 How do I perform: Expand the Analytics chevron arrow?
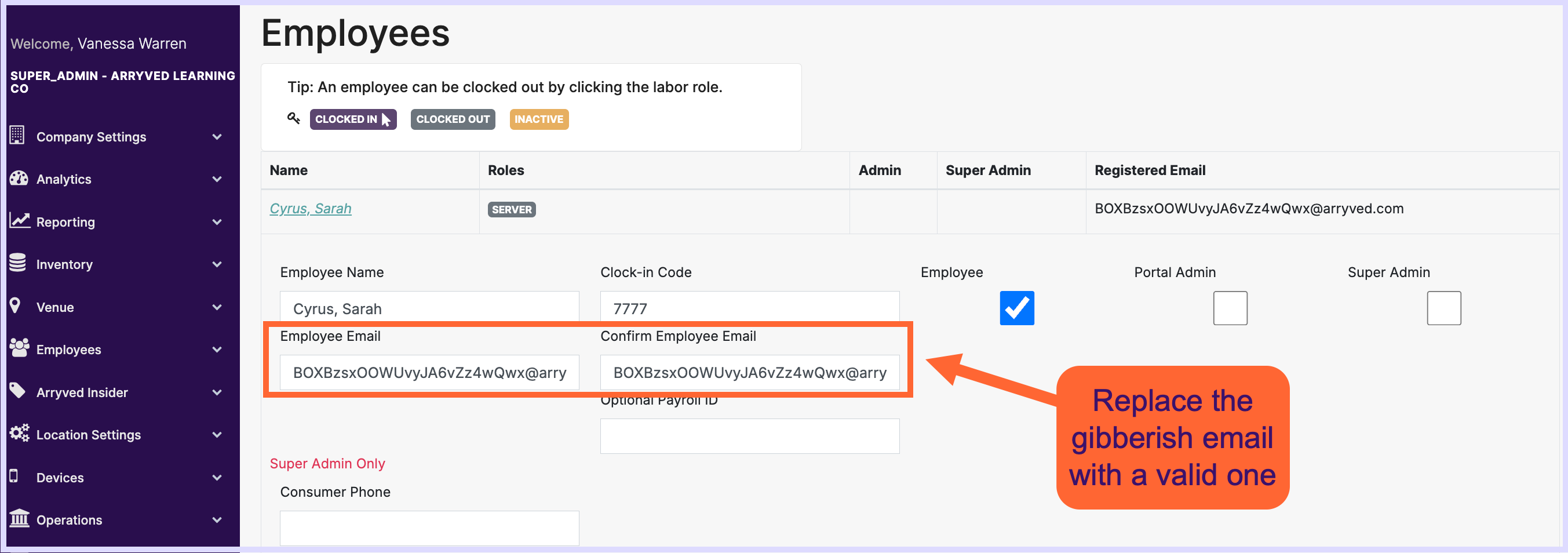[217, 179]
